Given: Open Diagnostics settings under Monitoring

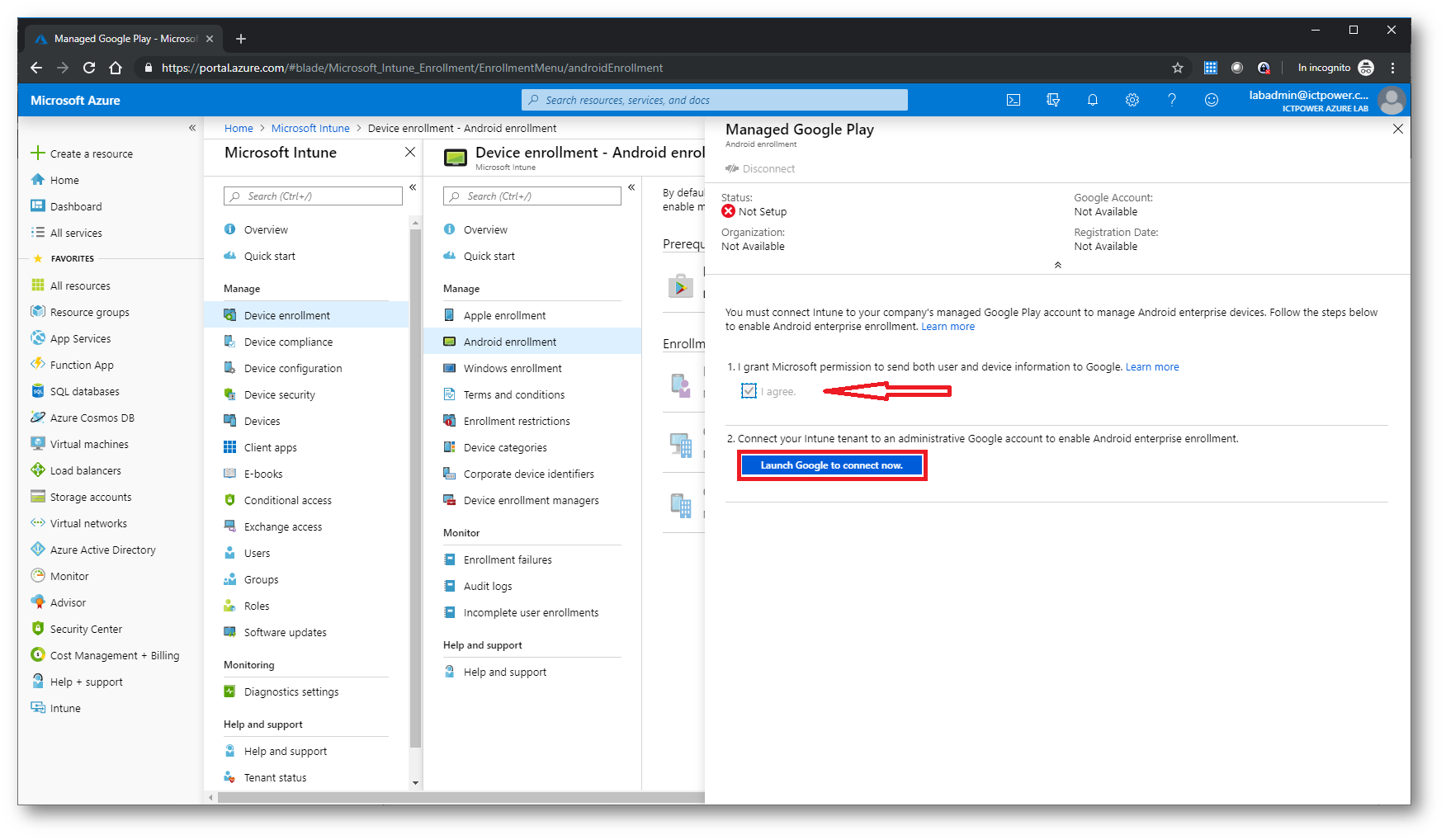Looking at the screenshot, I should [291, 691].
